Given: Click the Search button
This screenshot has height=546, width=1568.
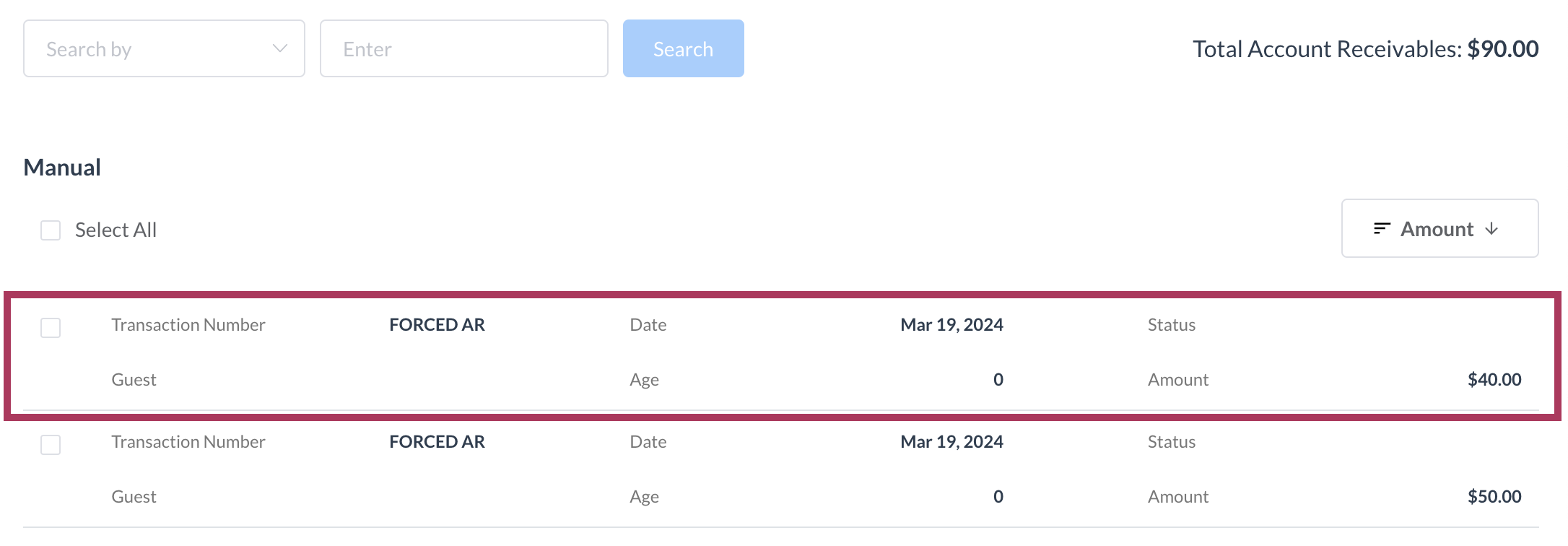Looking at the screenshot, I should (x=683, y=48).
